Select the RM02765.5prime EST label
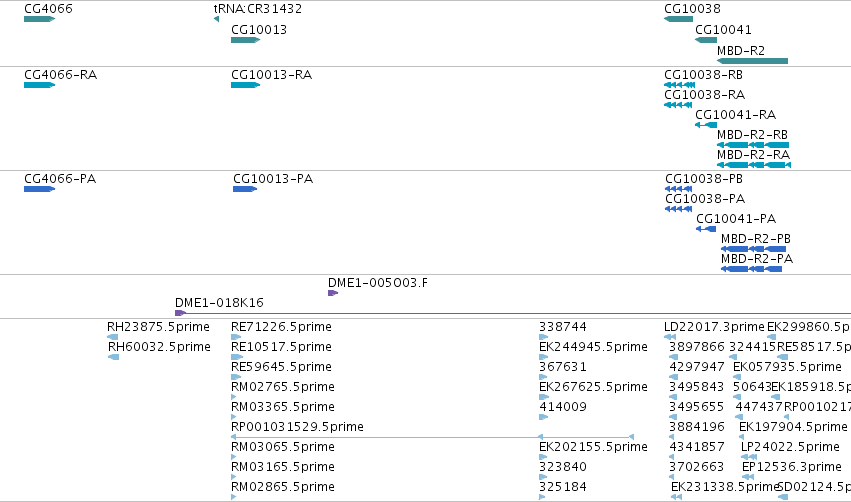The width and height of the screenshot is (851, 502). tap(283, 387)
